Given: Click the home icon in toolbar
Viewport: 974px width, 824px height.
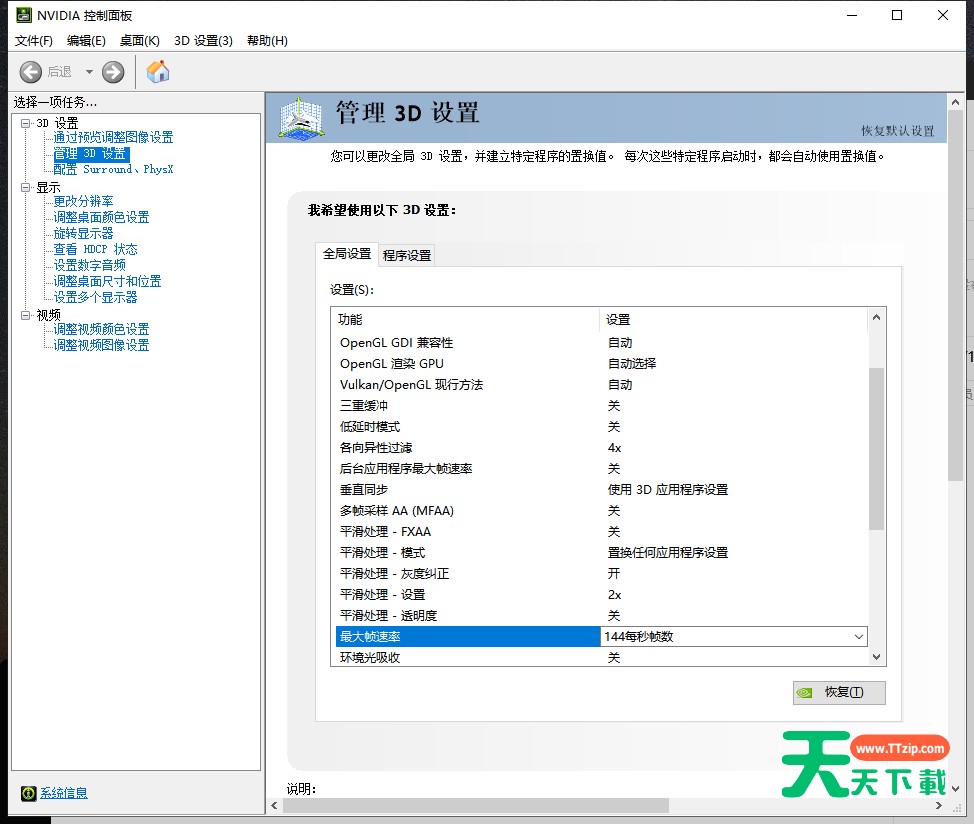Looking at the screenshot, I should pos(158,72).
